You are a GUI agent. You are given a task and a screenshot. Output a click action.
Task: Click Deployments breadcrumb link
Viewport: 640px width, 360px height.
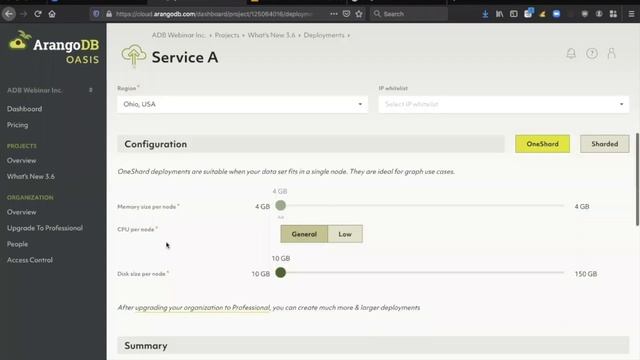tap(324, 35)
